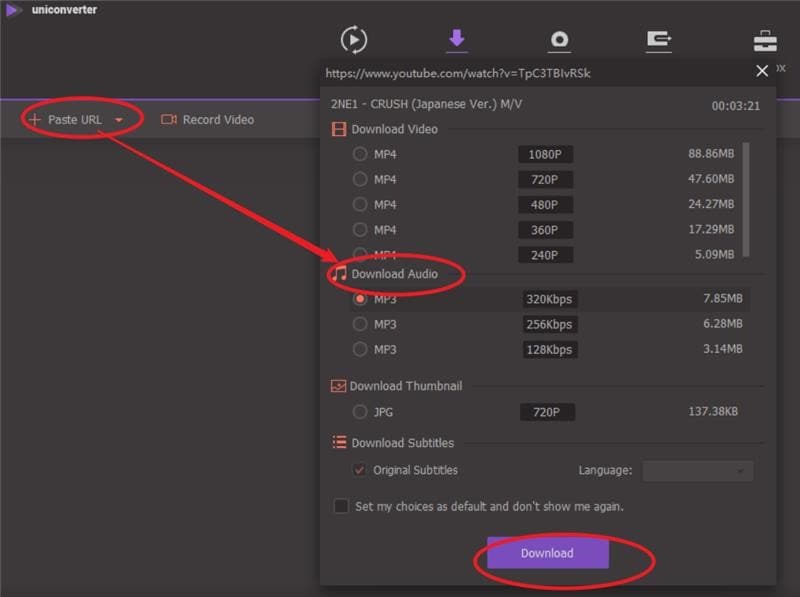
Task: Select the Download tab icon
Action: click(x=456, y=40)
